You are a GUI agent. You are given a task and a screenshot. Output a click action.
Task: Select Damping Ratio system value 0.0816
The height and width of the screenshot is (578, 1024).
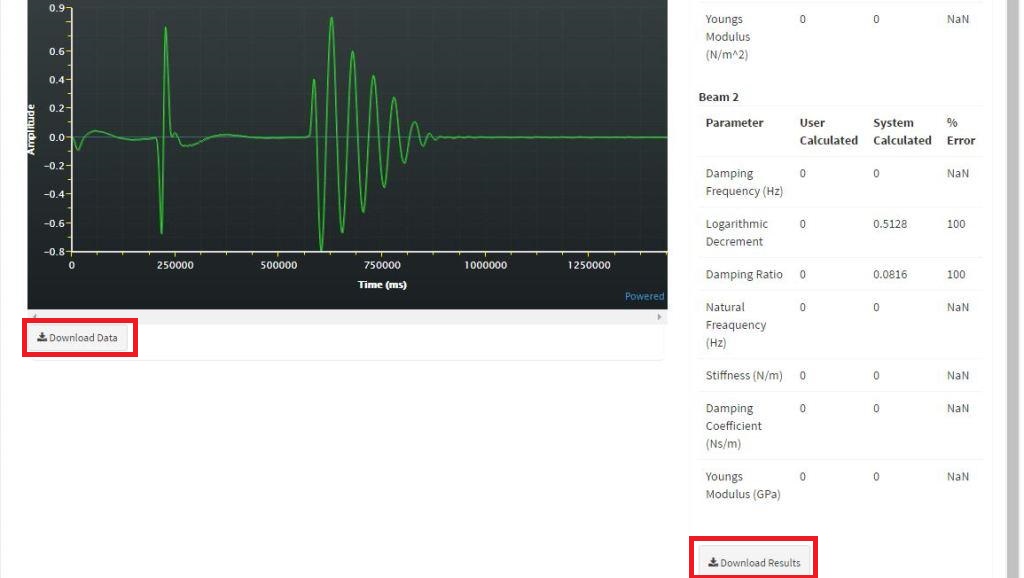point(889,274)
